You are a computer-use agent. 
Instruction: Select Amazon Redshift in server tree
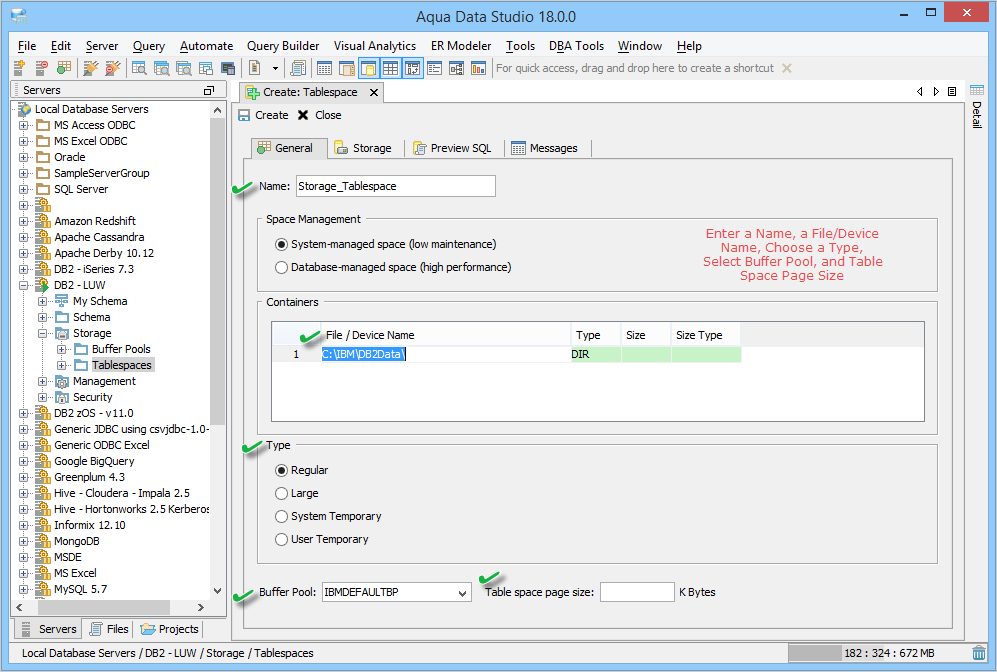(x=95, y=221)
